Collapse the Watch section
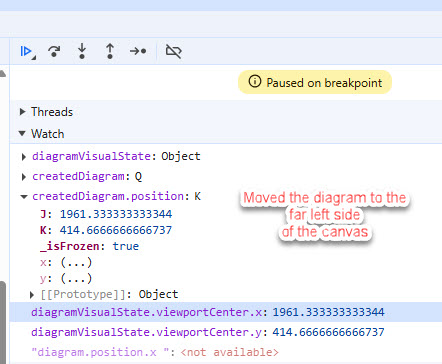Viewport: 442px width, 364px height. coord(22,134)
